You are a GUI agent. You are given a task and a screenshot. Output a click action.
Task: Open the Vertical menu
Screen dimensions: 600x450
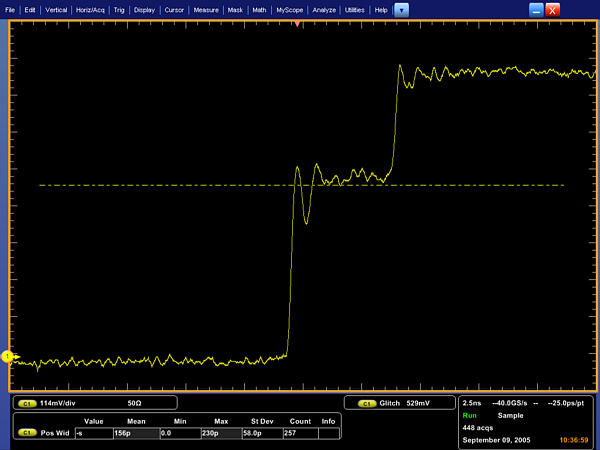(x=56, y=9)
